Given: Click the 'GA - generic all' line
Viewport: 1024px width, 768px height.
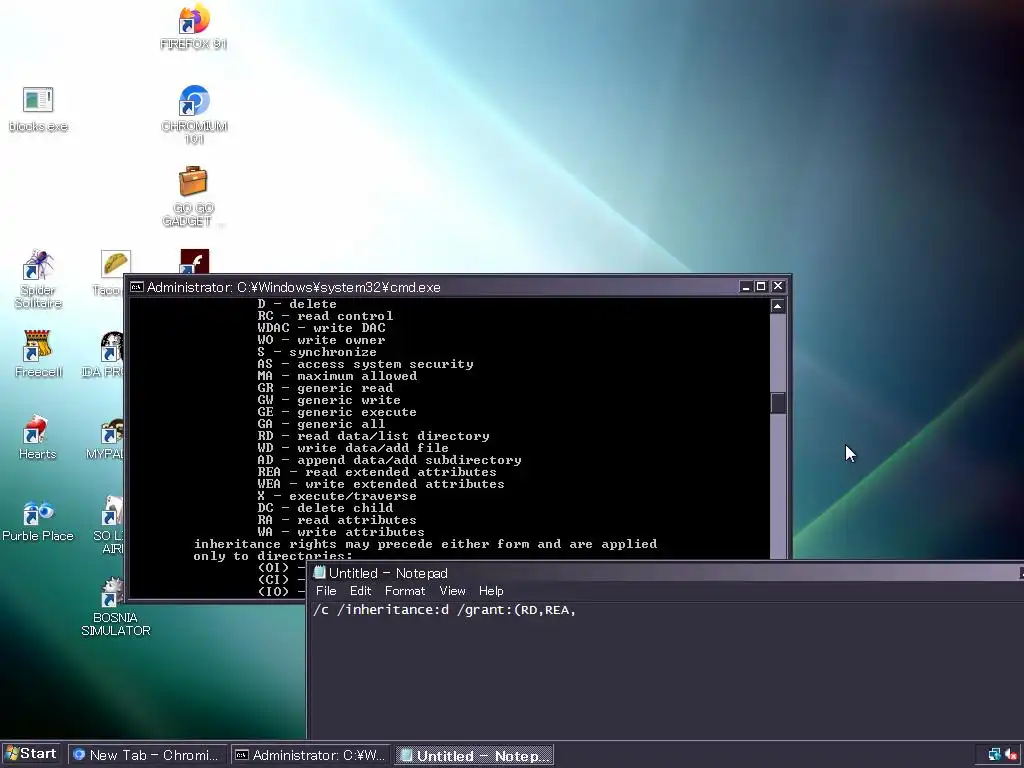Looking at the screenshot, I should (x=321, y=424).
